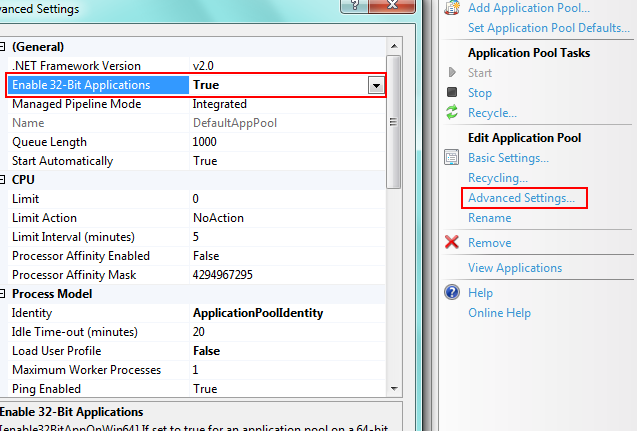Click the v2.0 framework value
The image size is (637, 431).
point(203,66)
